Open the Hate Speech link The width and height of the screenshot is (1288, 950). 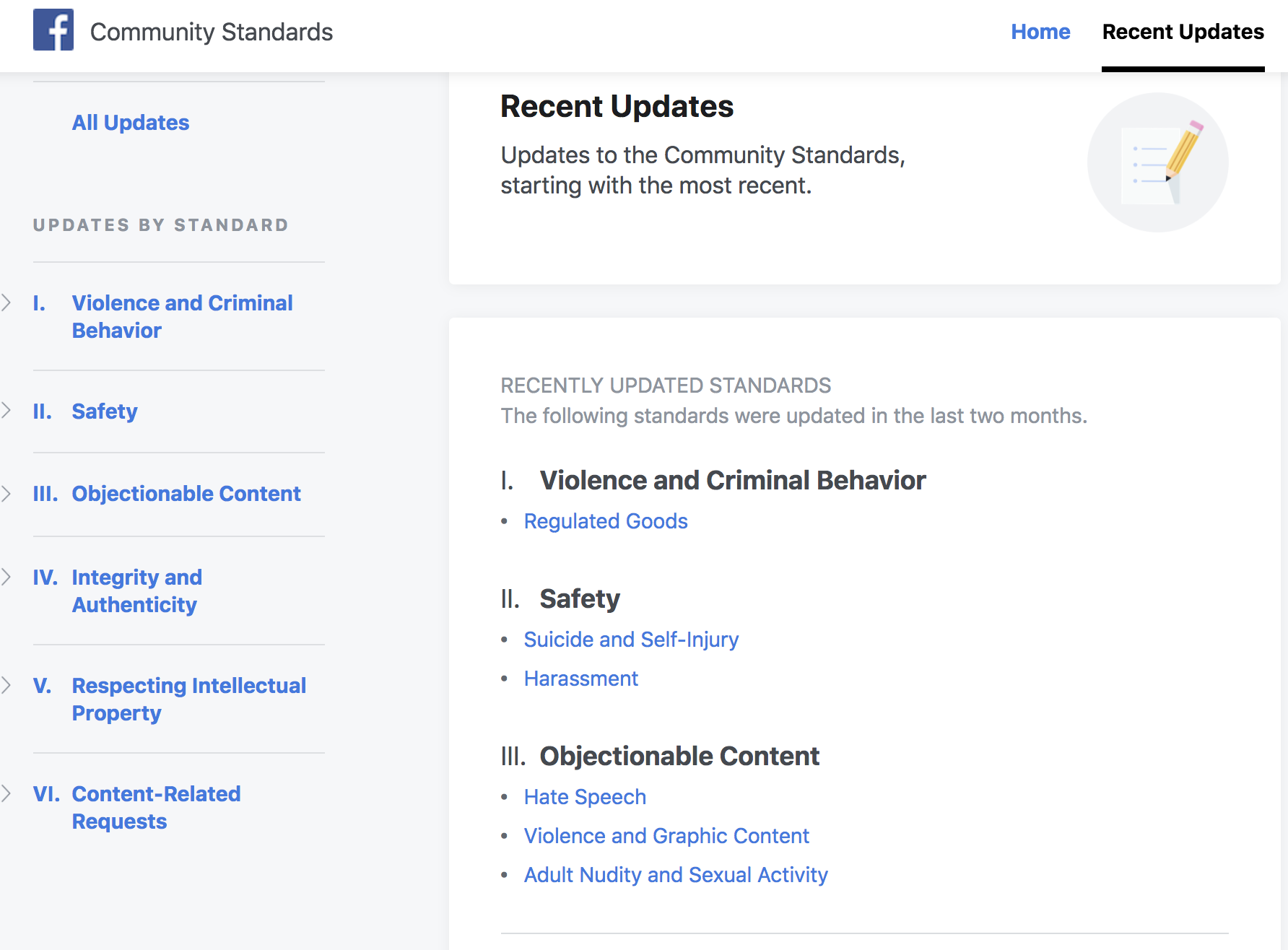point(585,797)
